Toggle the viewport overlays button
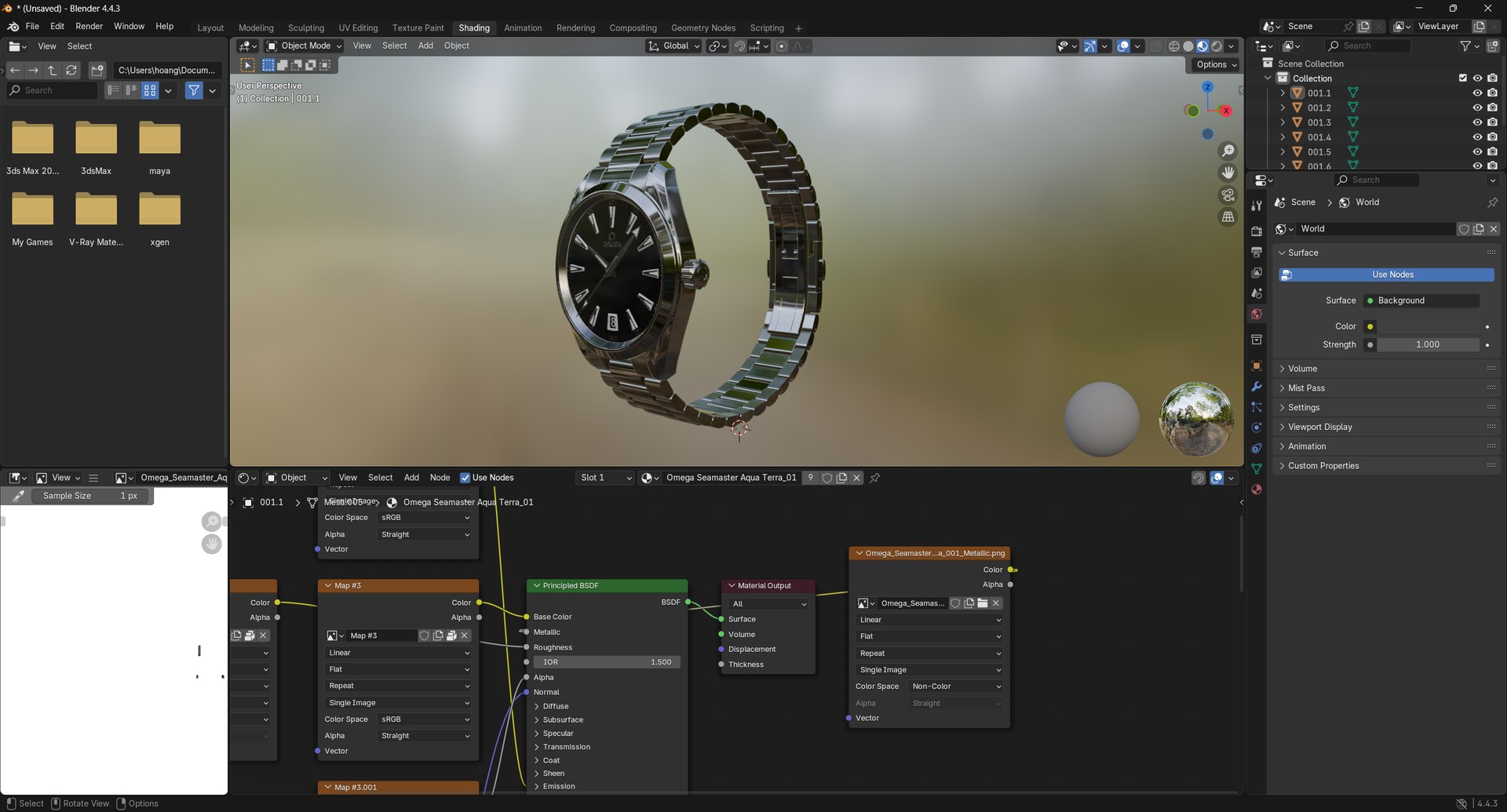The height and width of the screenshot is (812, 1507). coord(1123,46)
